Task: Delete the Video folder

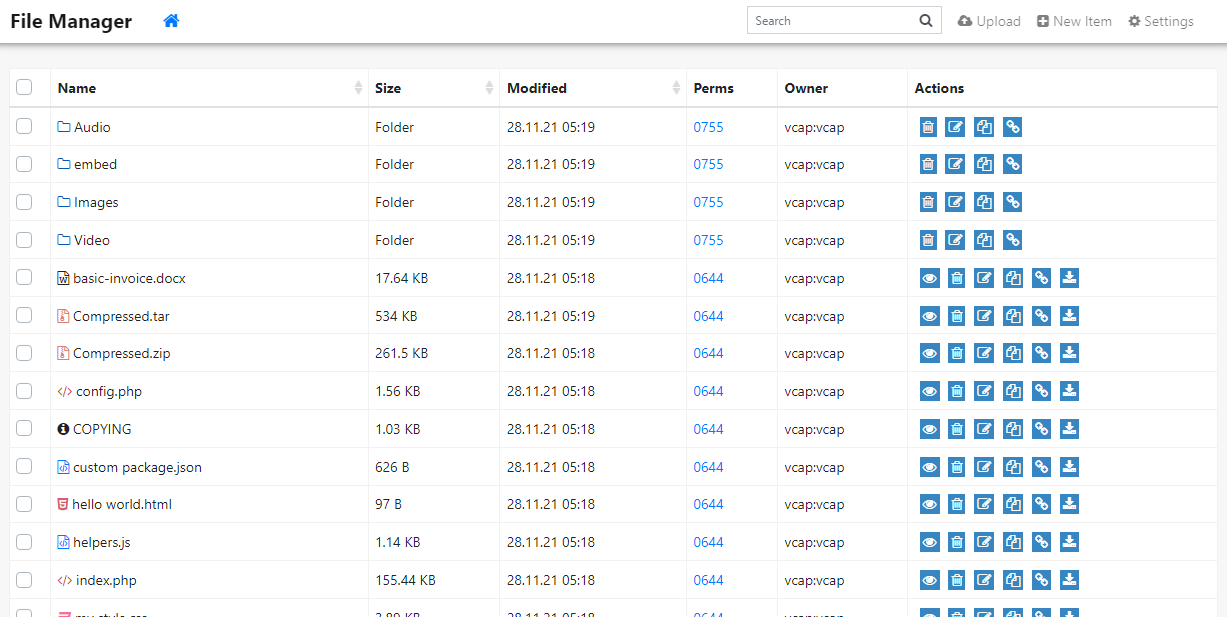Action: point(928,240)
